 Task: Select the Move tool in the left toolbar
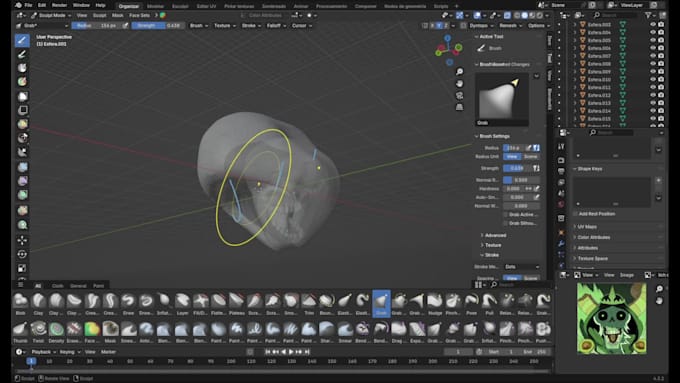pos(22,240)
